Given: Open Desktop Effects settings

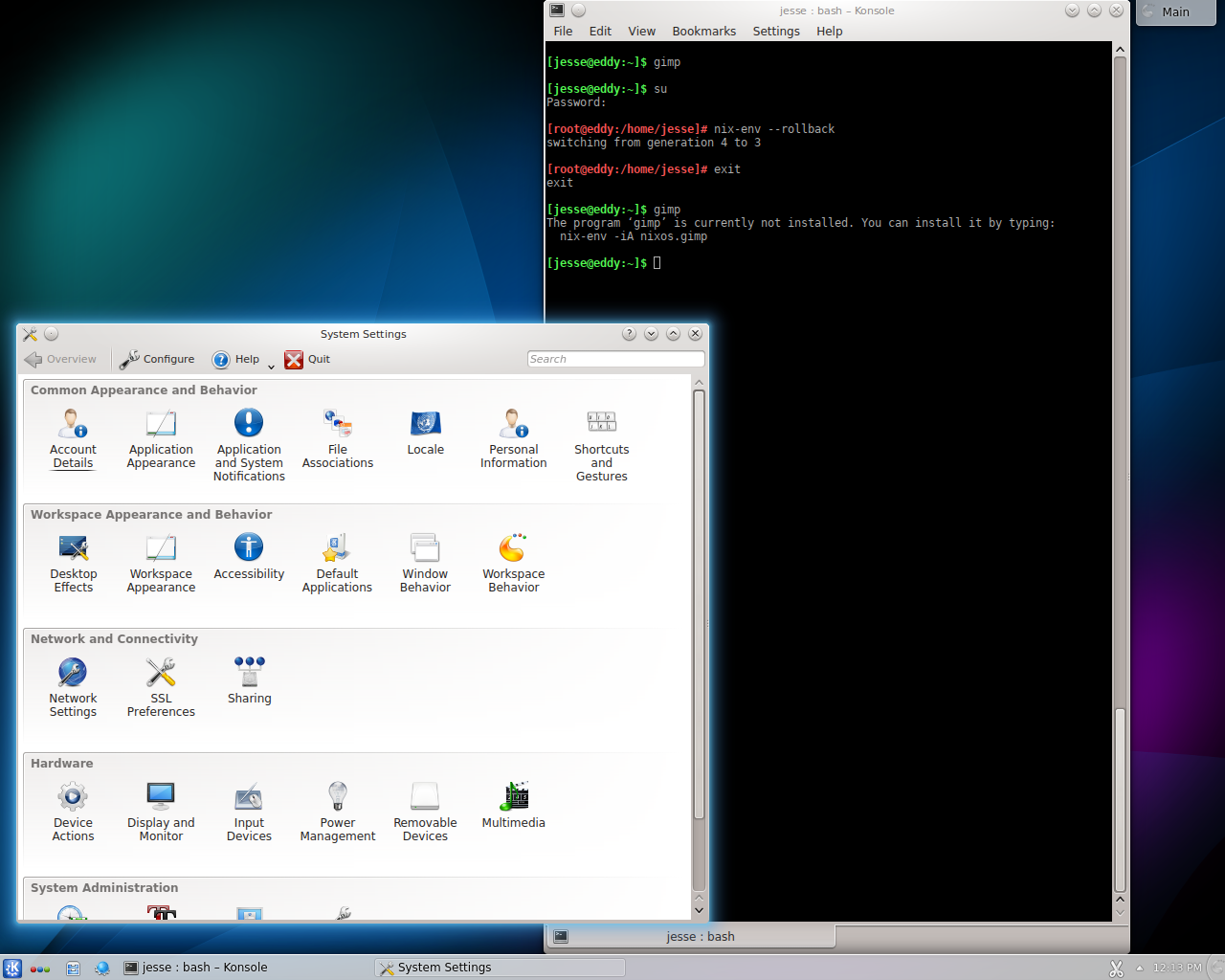Looking at the screenshot, I should [73, 563].
